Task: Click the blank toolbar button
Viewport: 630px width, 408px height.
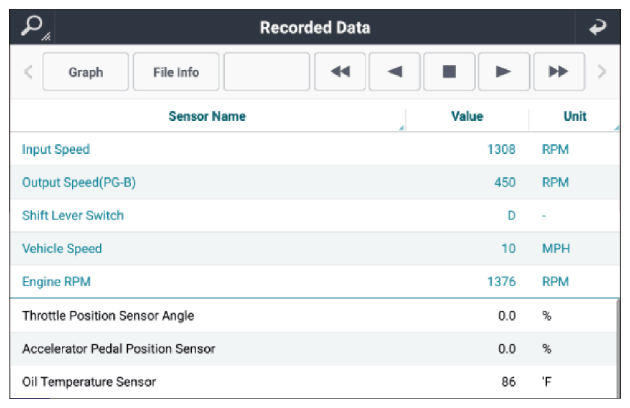Action: [267, 72]
